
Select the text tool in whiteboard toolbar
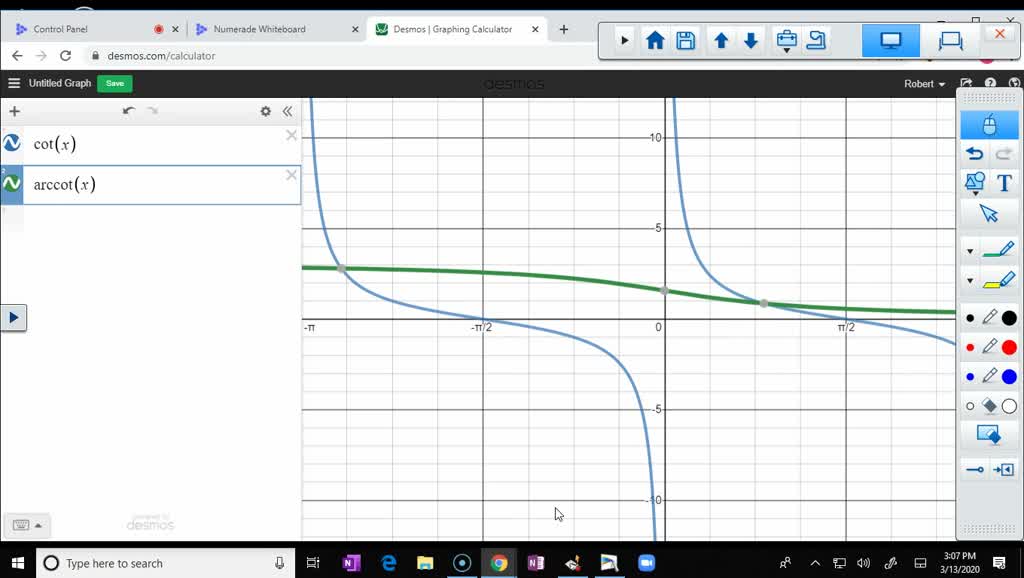(1005, 183)
